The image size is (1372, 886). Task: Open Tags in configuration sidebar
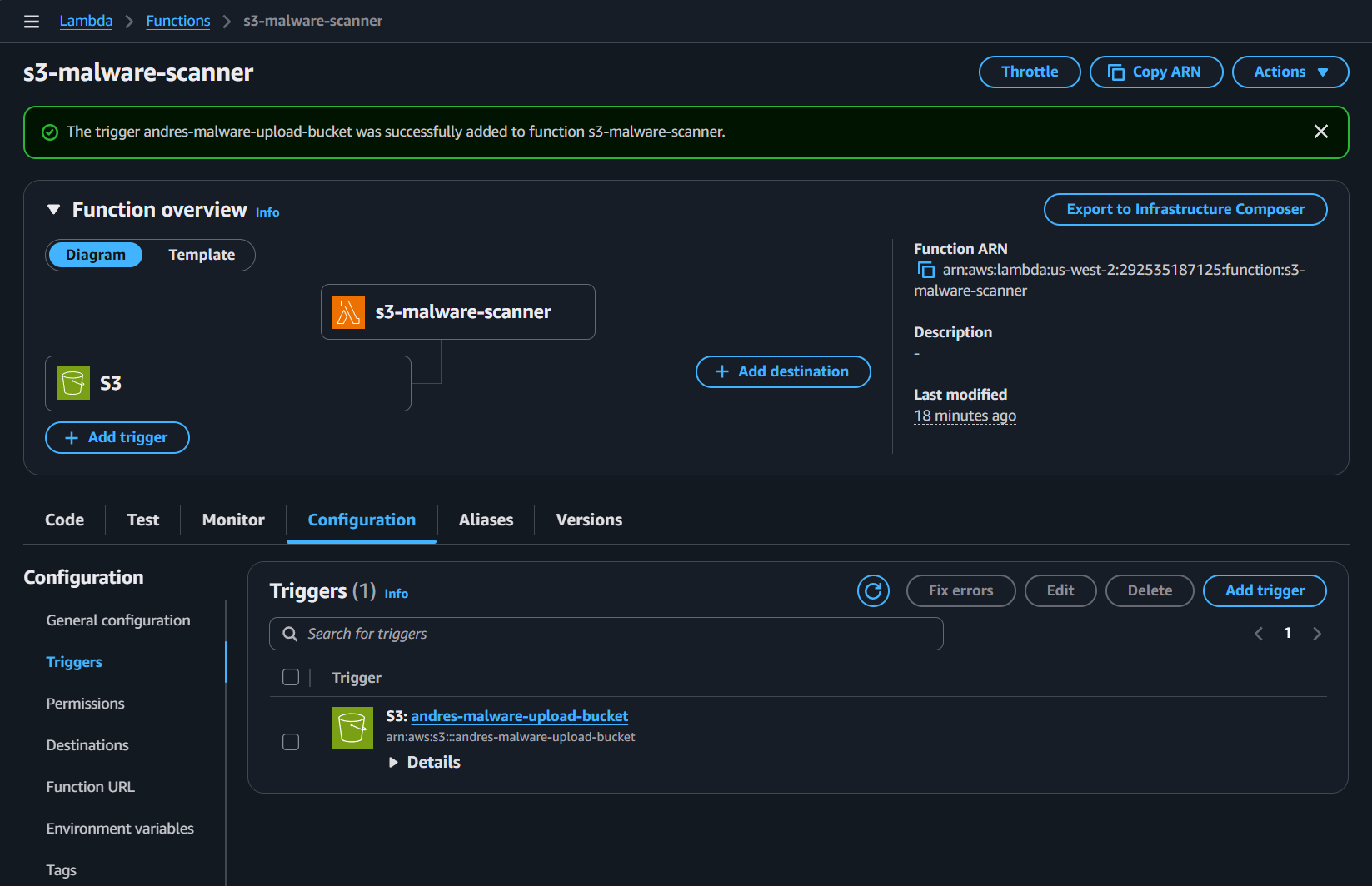(x=62, y=870)
